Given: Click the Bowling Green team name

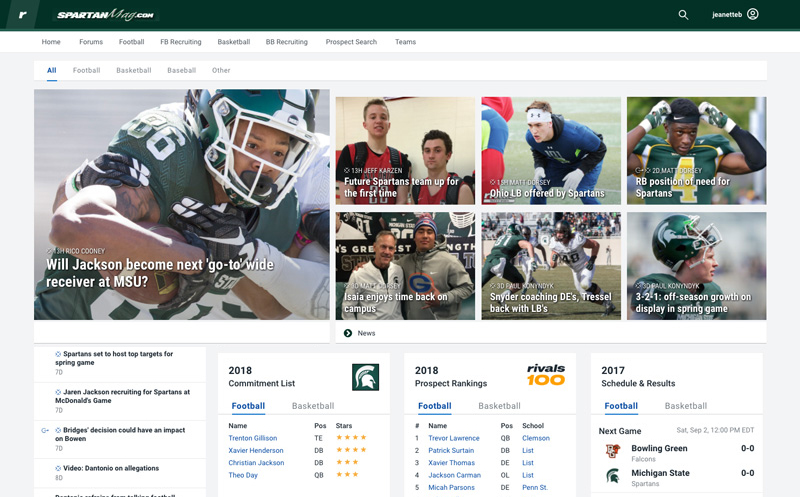Looking at the screenshot, I should point(659,448).
